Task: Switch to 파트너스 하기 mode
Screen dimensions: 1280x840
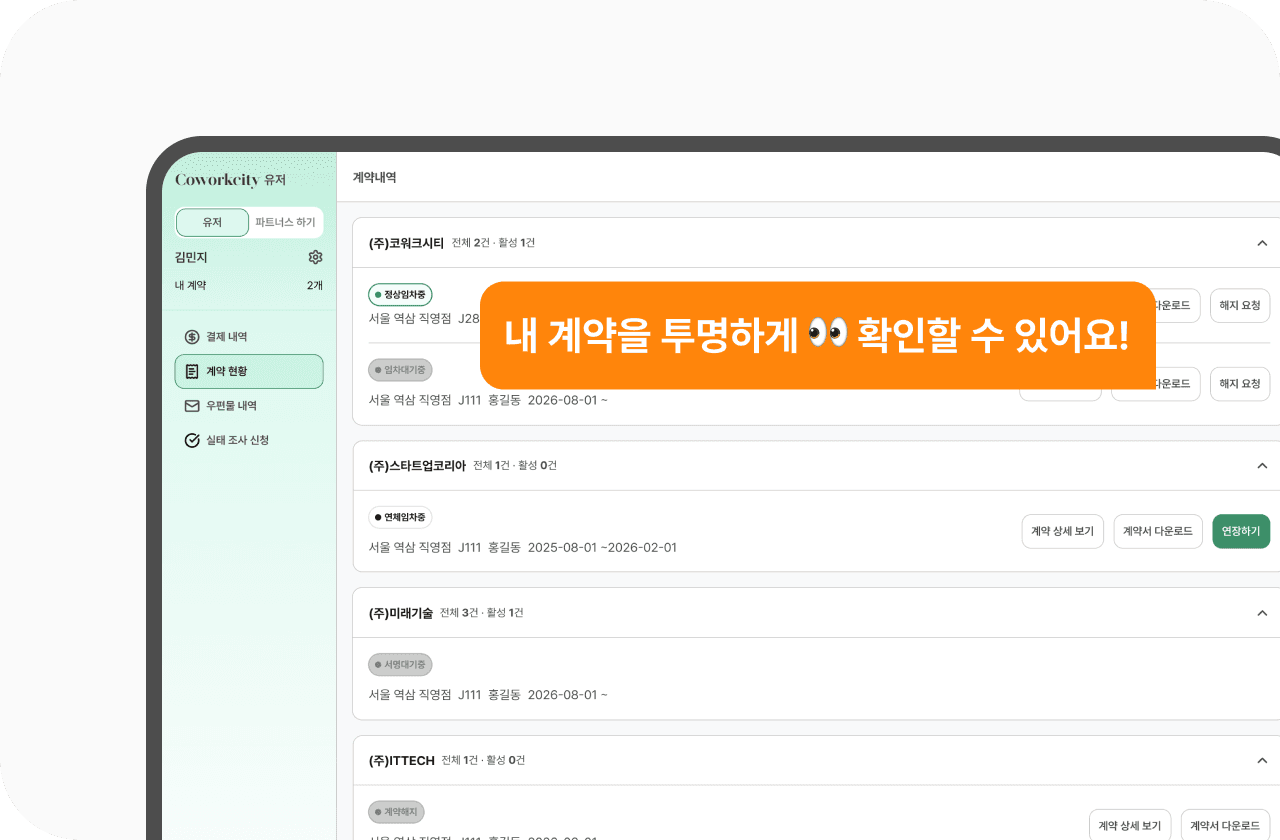Action: point(285,223)
